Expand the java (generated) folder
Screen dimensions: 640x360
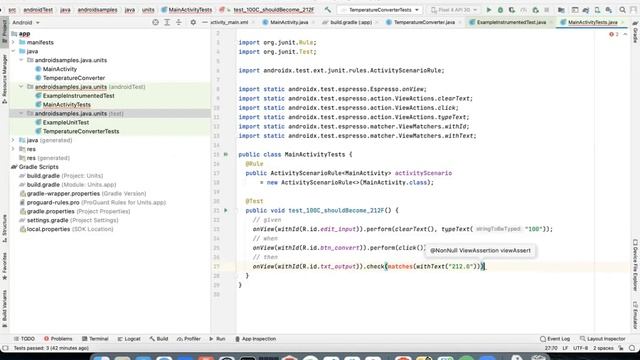(13, 140)
